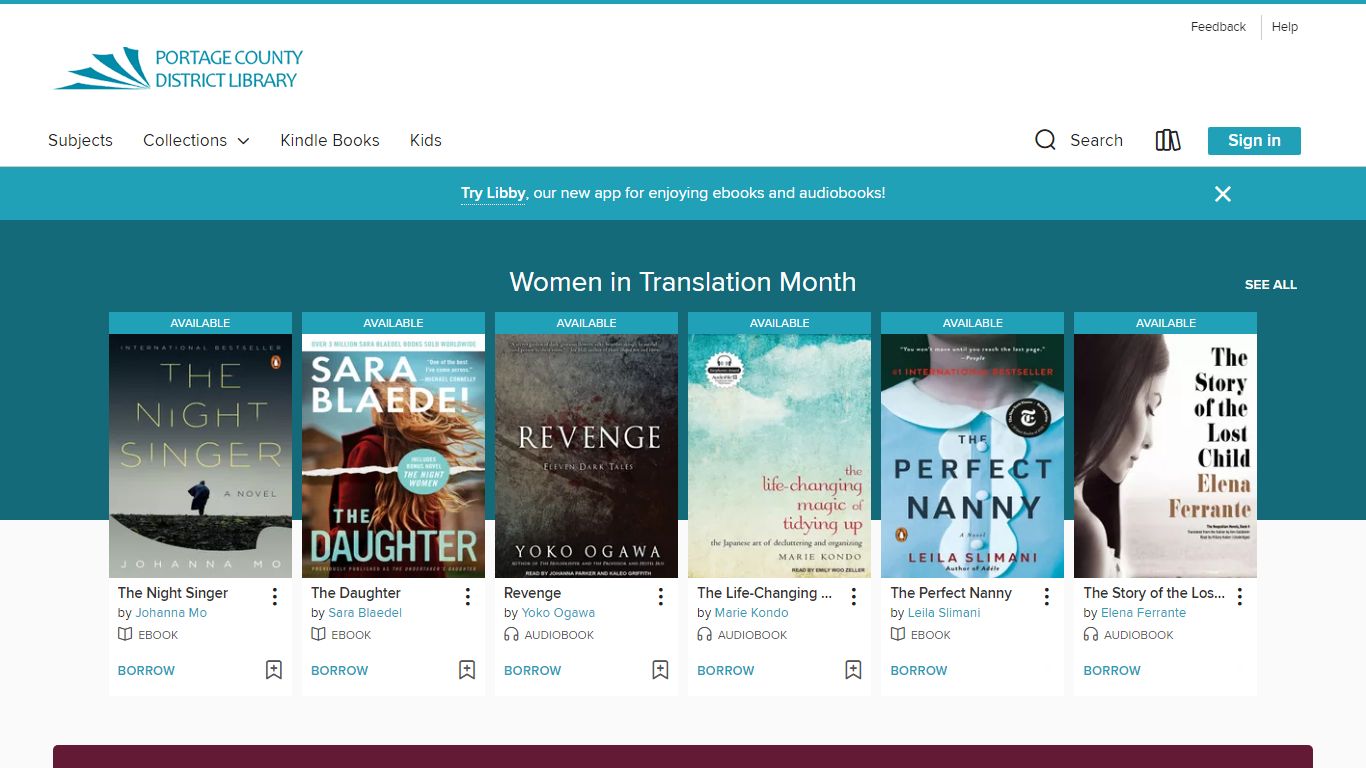The width and height of the screenshot is (1366, 768).
Task: Borrow The Night Singer ebook
Action: pos(146,671)
